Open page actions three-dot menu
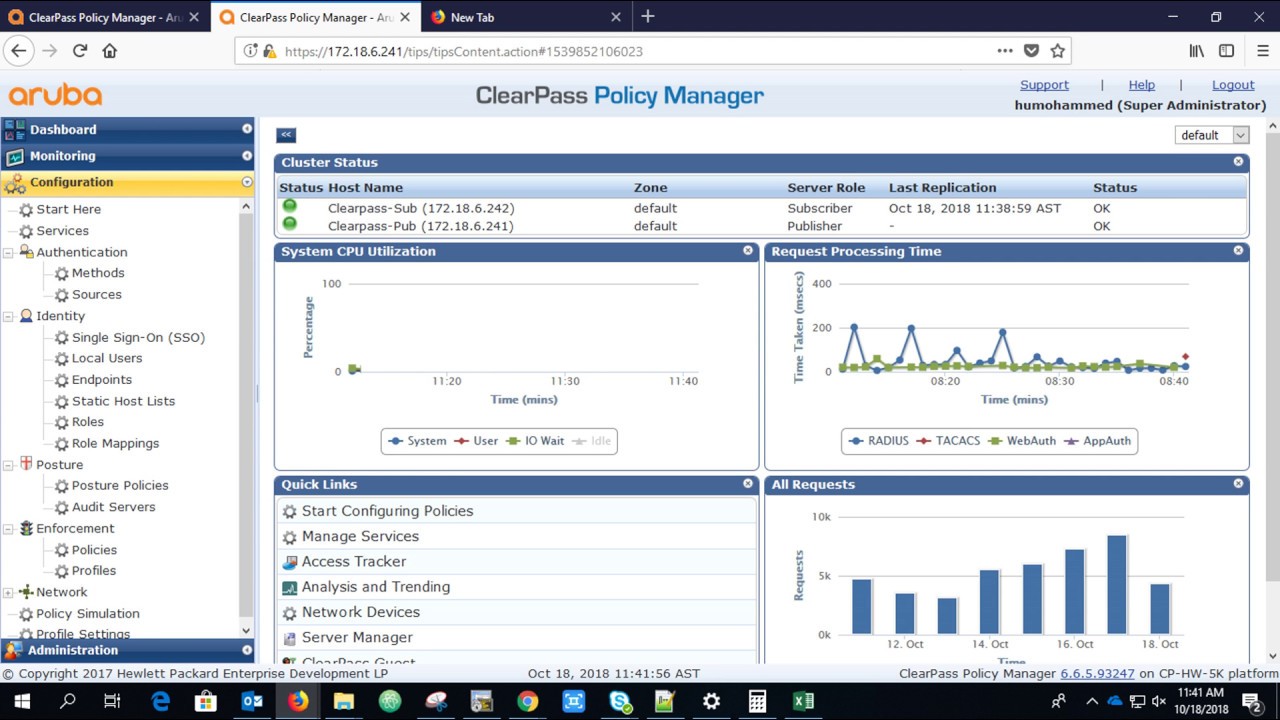 [1005, 51]
